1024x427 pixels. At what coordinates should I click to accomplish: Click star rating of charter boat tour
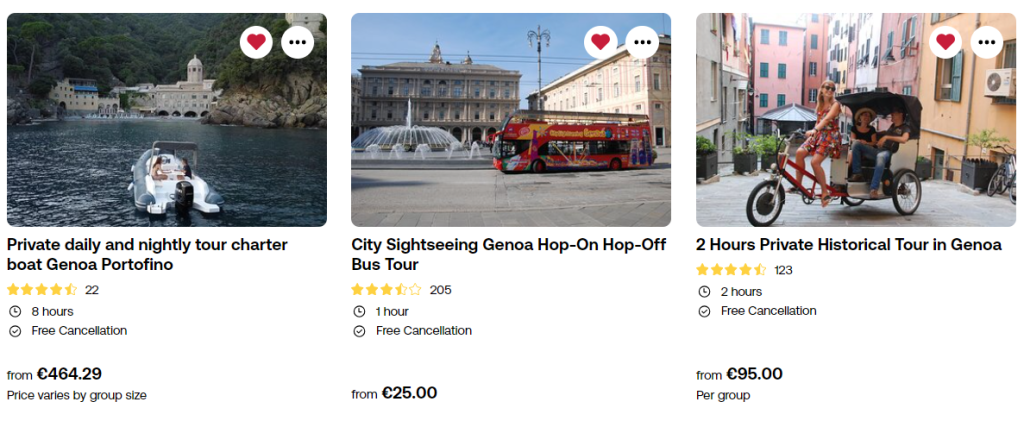tap(42, 290)
